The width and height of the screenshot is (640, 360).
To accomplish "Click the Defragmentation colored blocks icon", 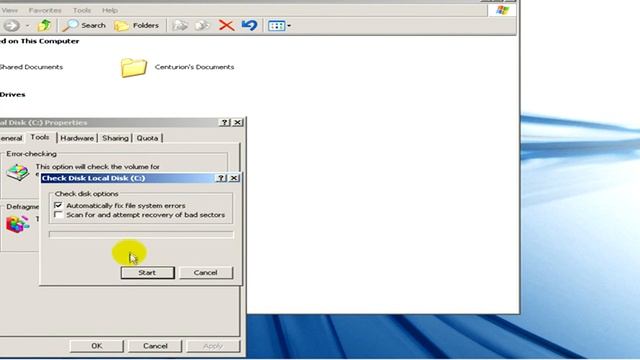I will coord(18,224).
